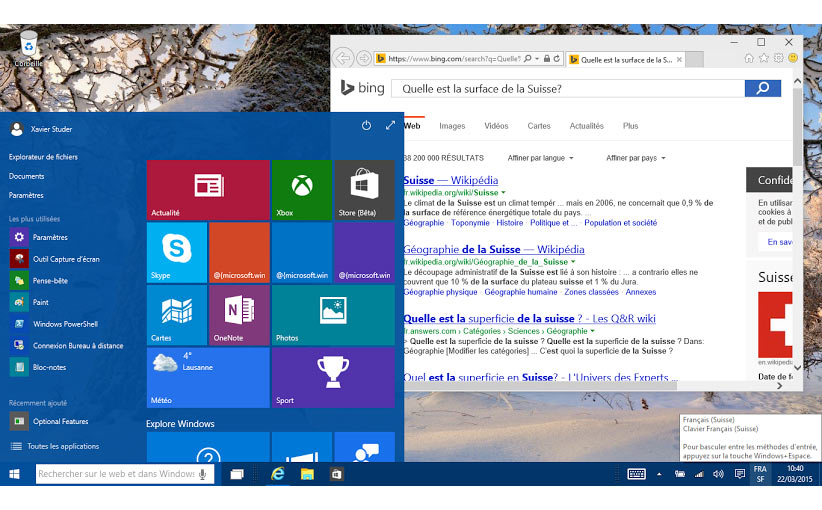Click the browser forward arrow
Image resolution: width=822 pixels, height=510 pixels.
tap(363, 58)
